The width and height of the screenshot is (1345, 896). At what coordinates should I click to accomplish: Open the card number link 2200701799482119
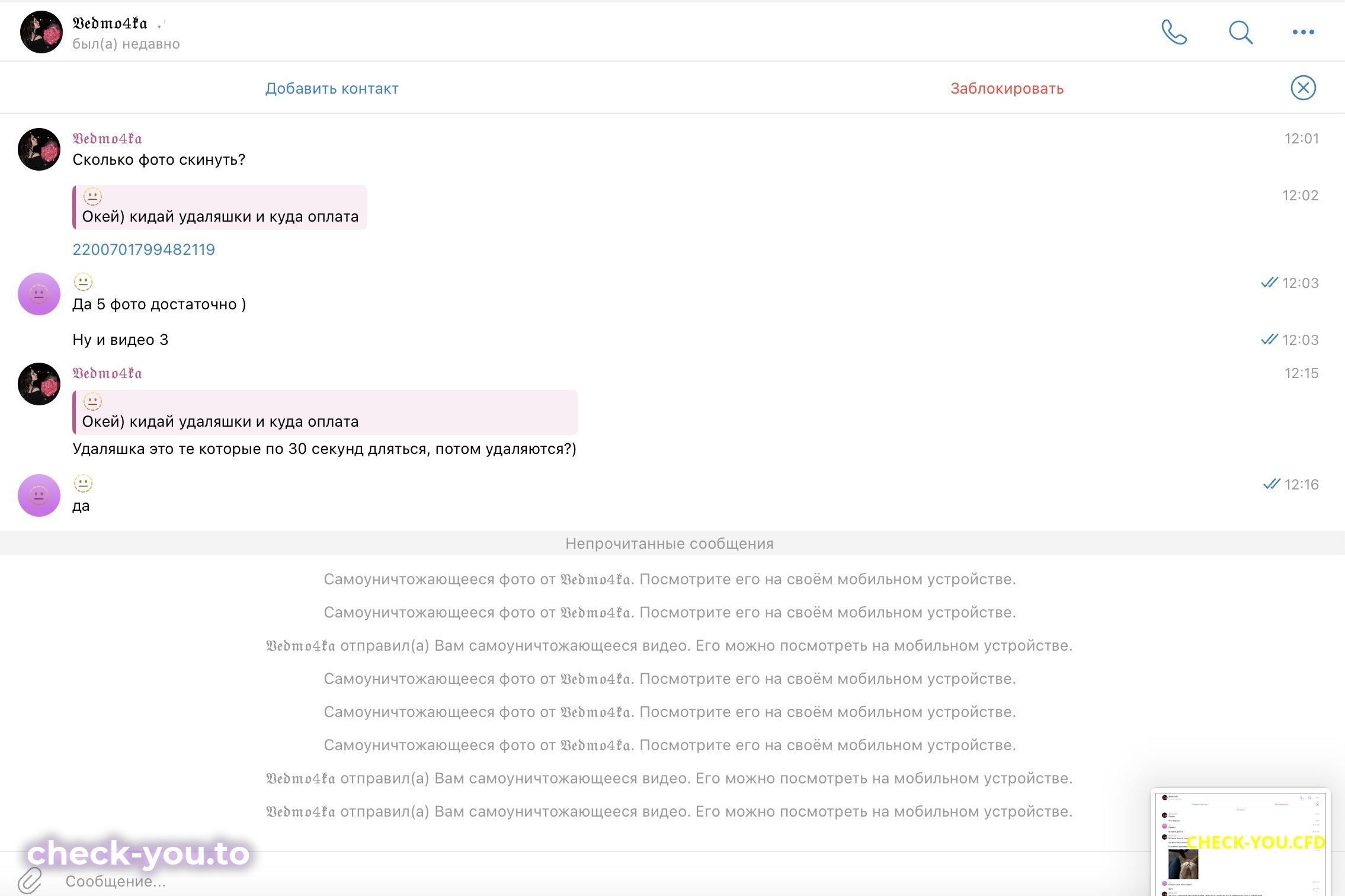[143, 249]
